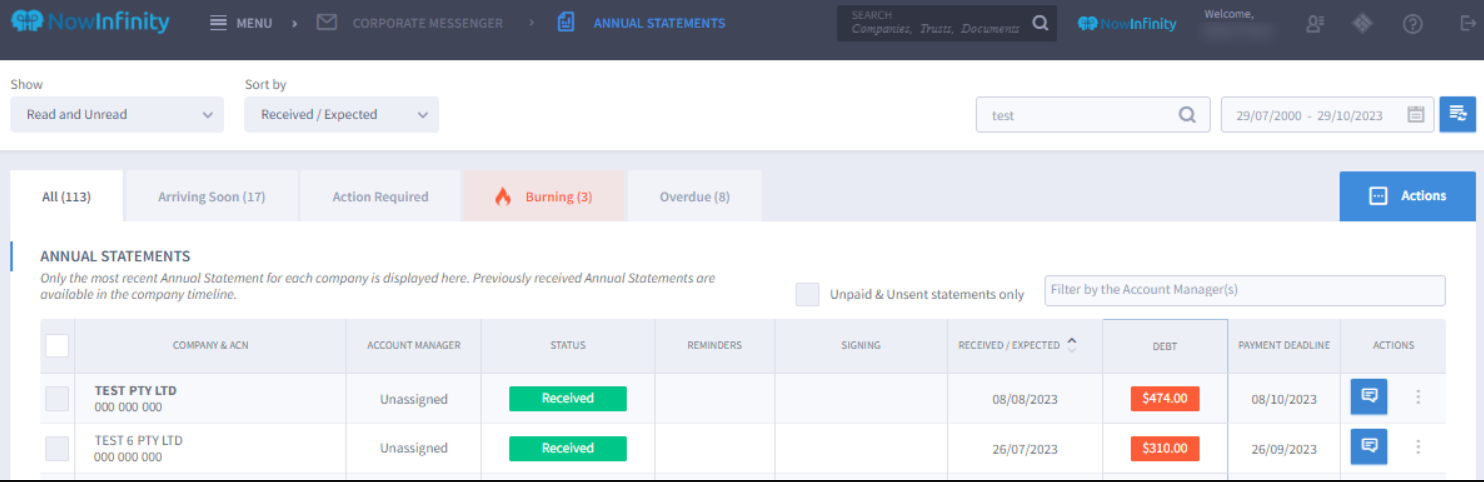Viewport: 1484px width, 482px height.
Task: Open the help question mark icon
Action: pyautogui.click(x=1412, y=24)
